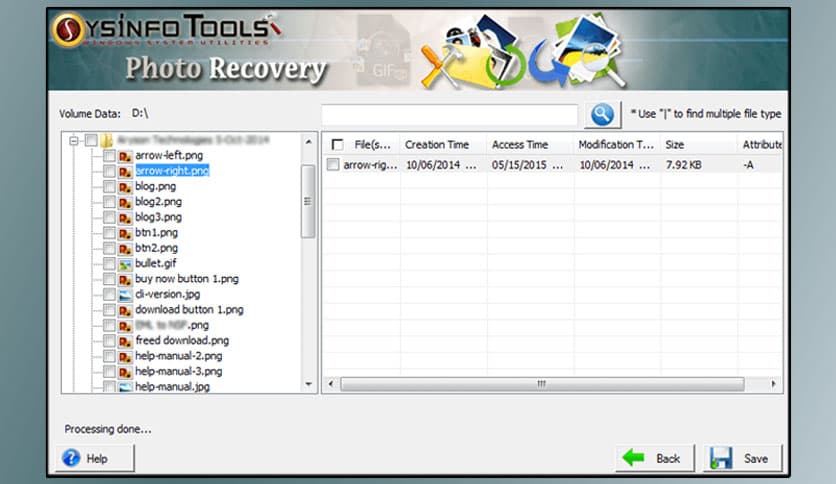The width and height of the screenshot is (836, 484).
Task: Check the arrow-right.png tree checkbox
Action: pyautogui.click(x=109, y=171)
